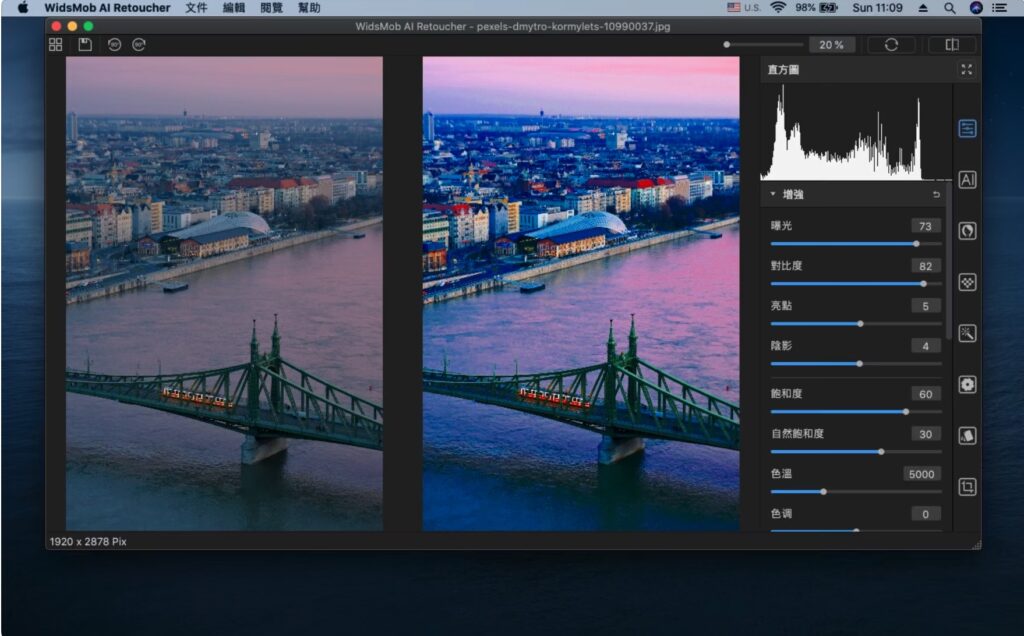1024x636 pixels.
Task: Open the batch grid view icon
Action: point(55,44)
